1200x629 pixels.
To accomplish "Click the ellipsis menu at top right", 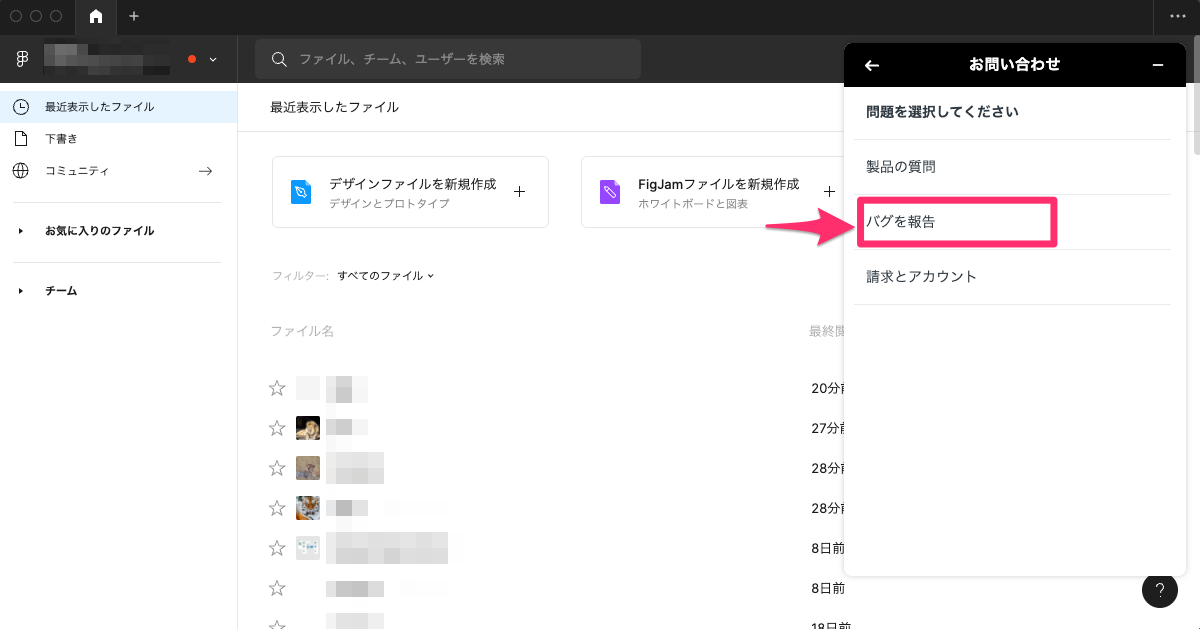I will click(x=1178, y=17).
